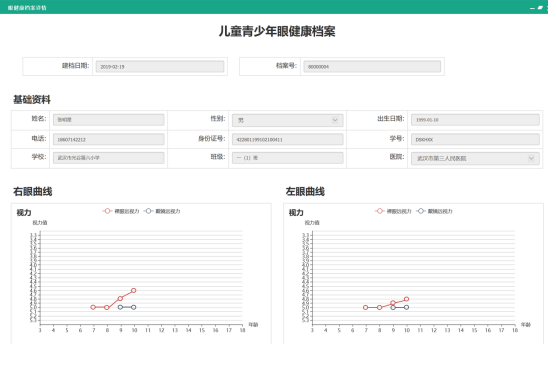557x367 pixels.
Task: Click the 基础资料 section heading
Action: point(32,99)
